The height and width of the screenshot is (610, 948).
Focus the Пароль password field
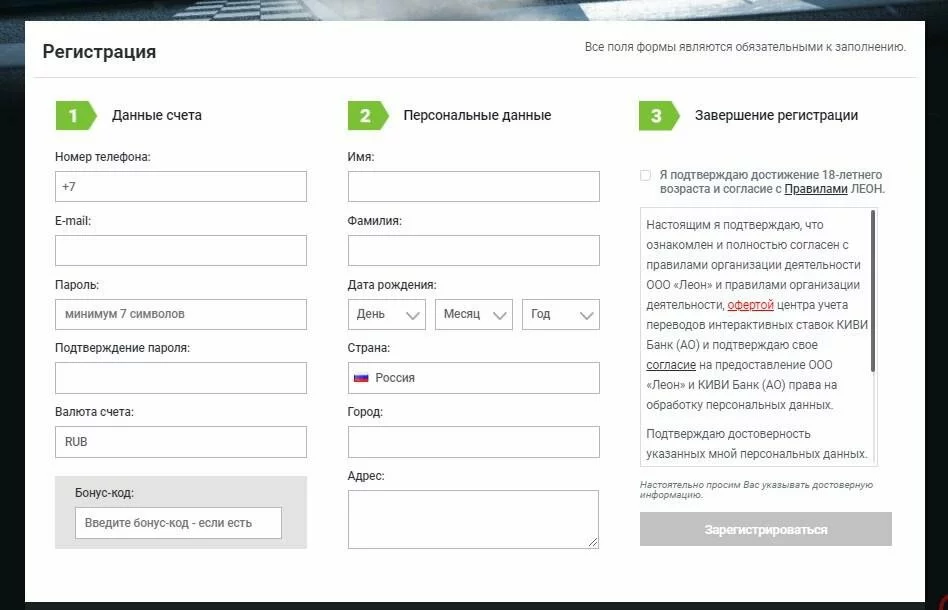[181, 314]
